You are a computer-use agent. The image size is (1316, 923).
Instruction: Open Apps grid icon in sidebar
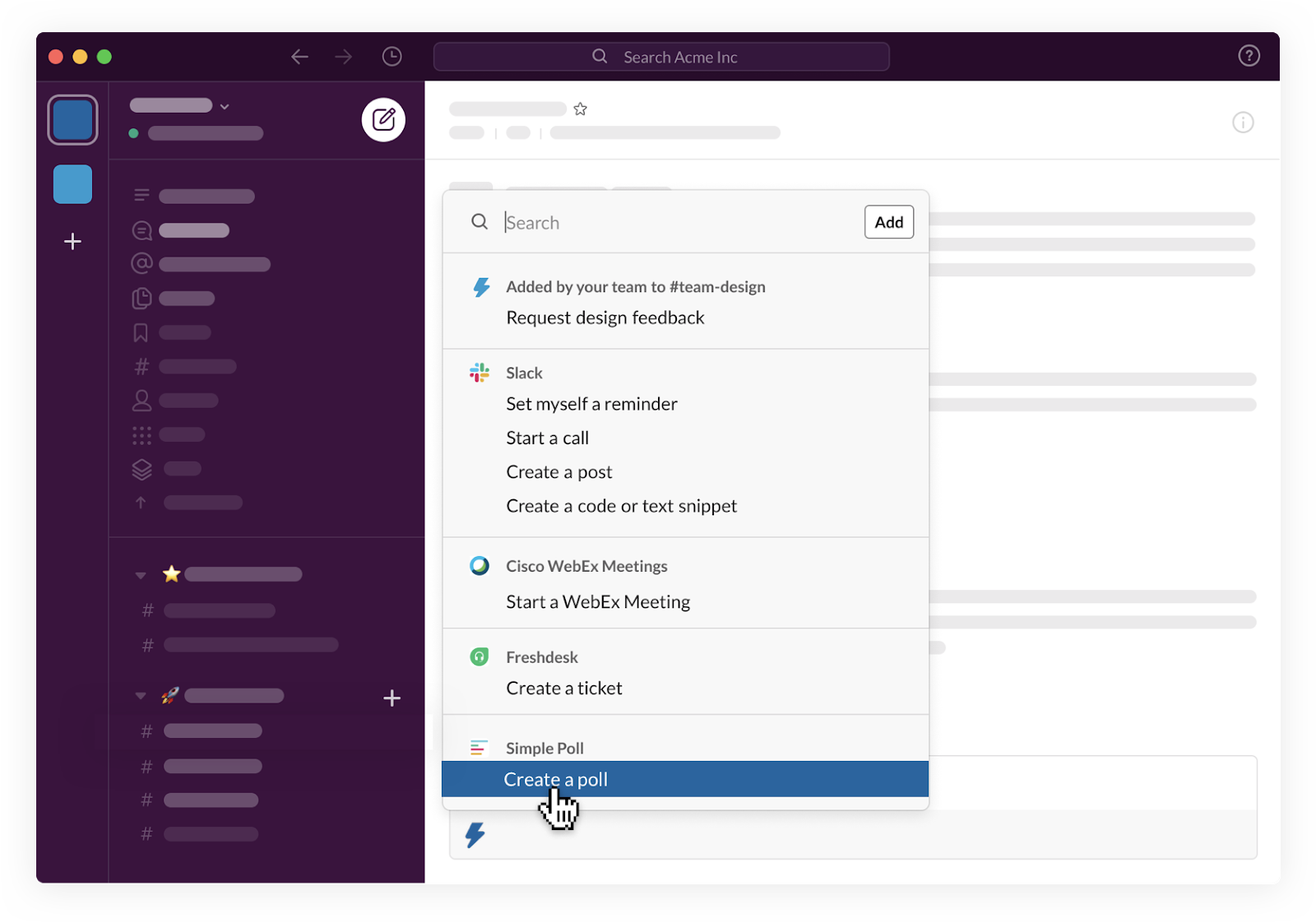point(141,435)
